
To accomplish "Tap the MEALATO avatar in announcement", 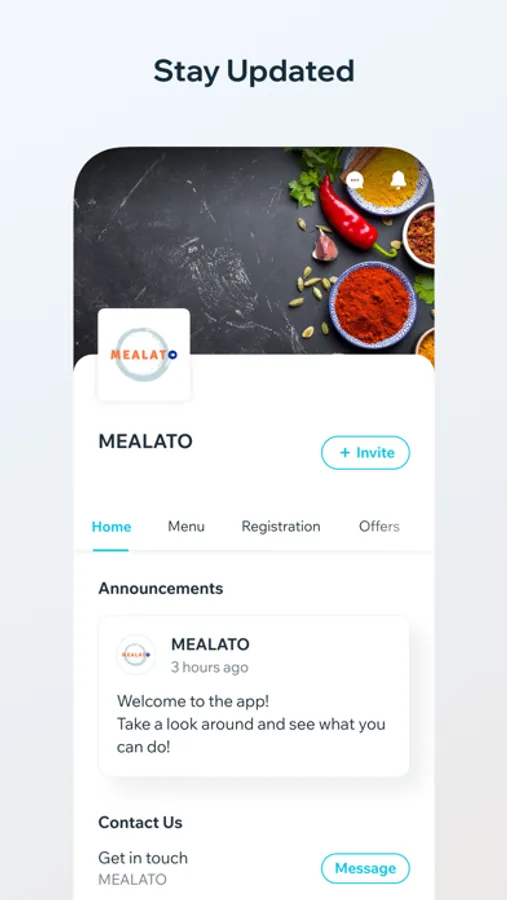I will point(136,654).
